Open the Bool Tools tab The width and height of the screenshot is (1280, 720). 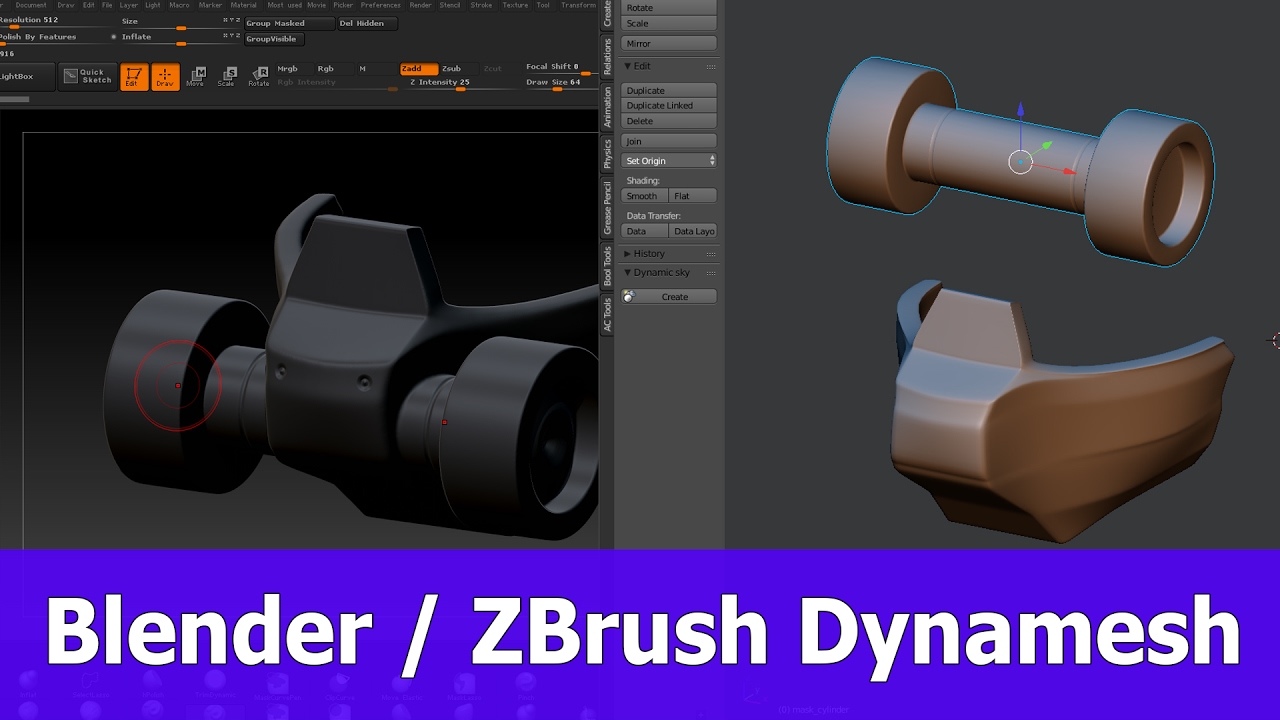point(607,267)
